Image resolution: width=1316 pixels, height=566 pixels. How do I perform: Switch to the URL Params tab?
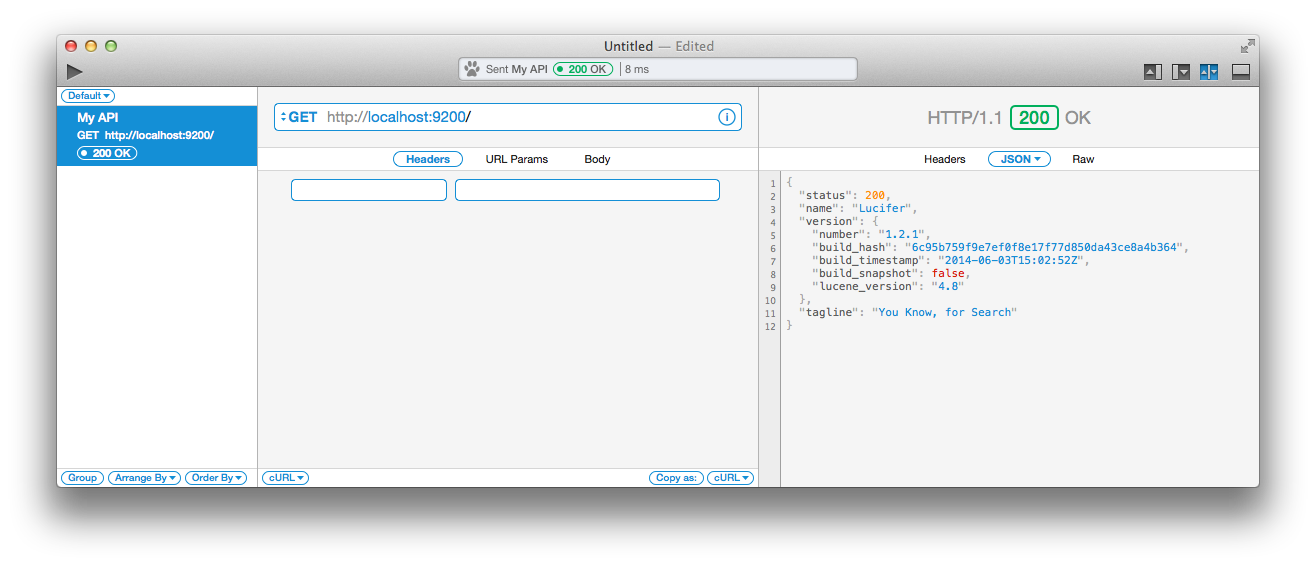[x=517, y=159]
